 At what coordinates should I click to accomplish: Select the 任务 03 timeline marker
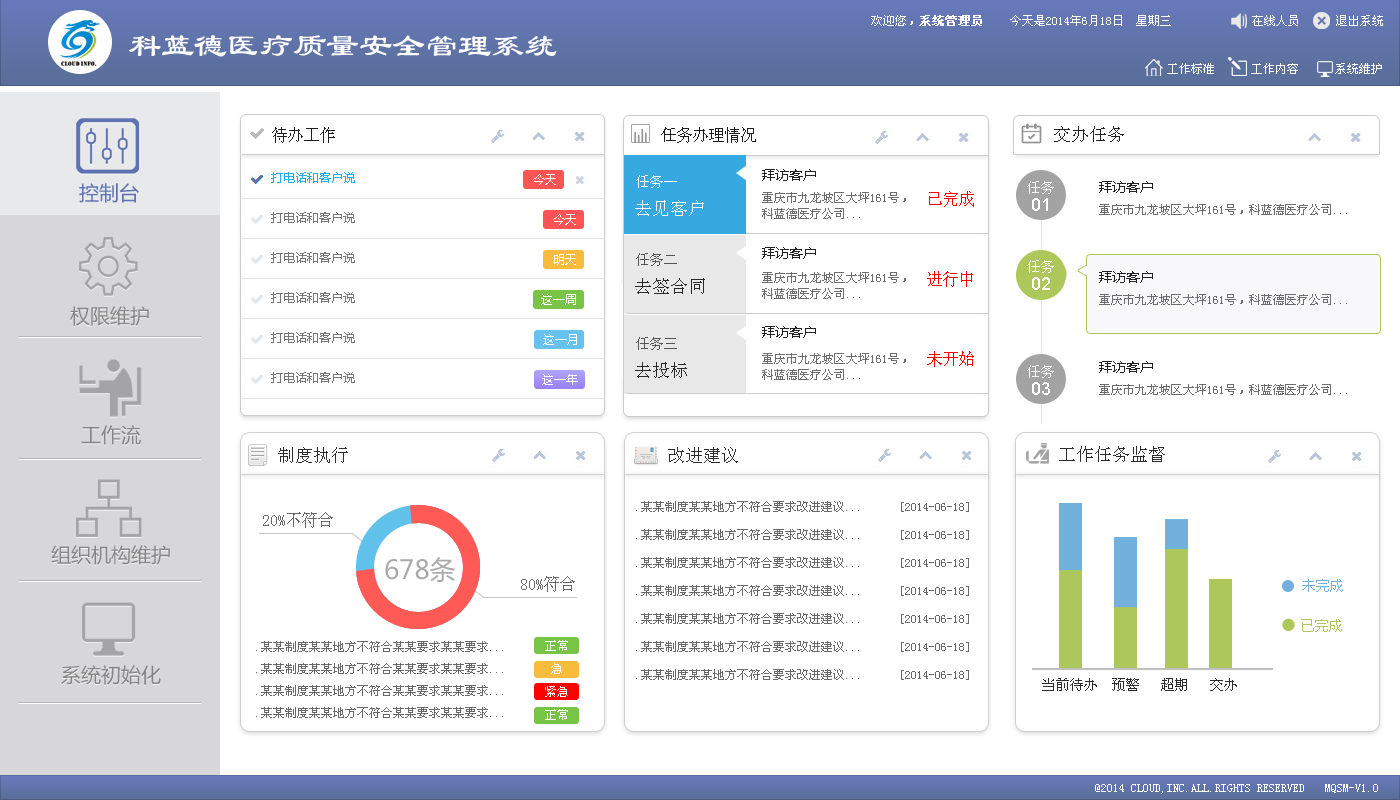[x=1041, y=379]
